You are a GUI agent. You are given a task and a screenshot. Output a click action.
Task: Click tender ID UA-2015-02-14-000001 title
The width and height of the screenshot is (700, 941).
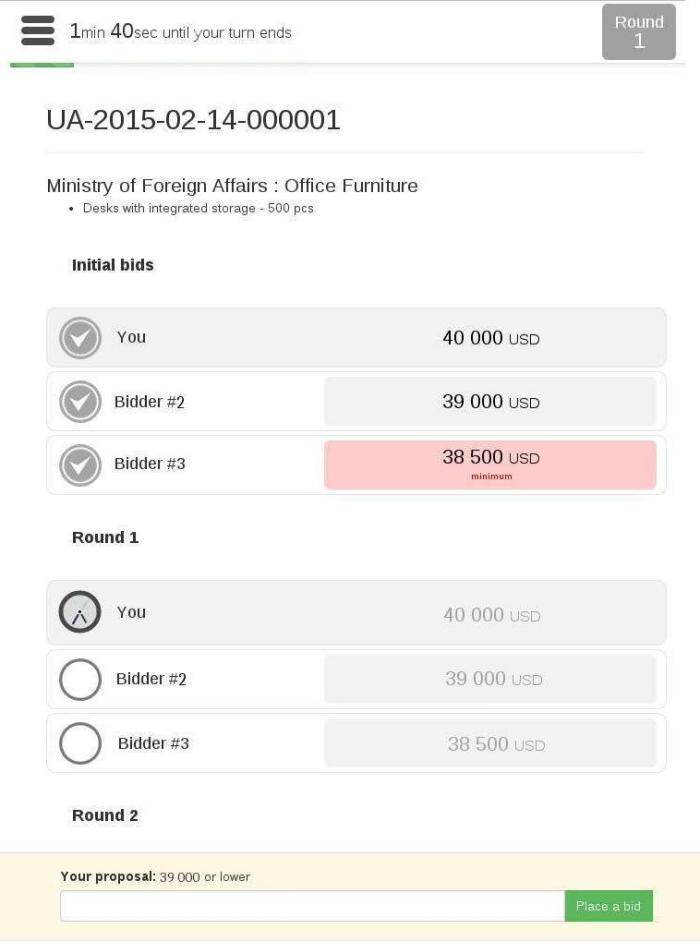(x=194, y=120)
